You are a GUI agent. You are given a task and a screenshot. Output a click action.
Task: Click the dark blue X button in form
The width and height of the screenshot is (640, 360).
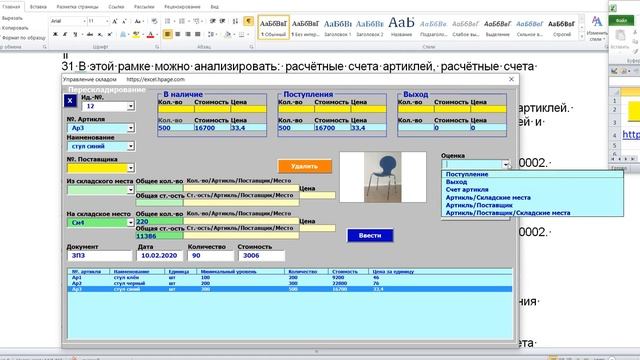(70, 101)
